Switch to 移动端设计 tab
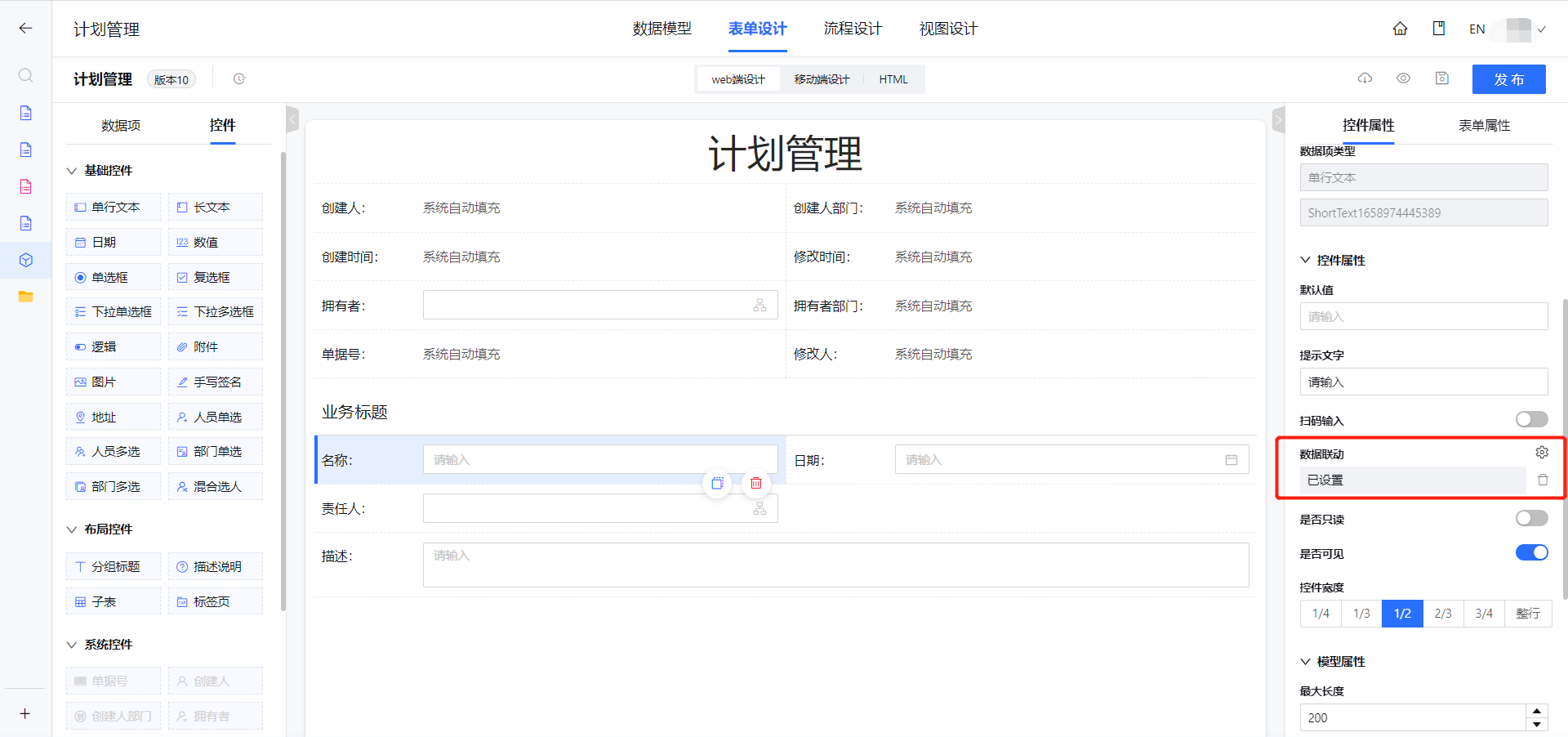 tap(822, 79)
